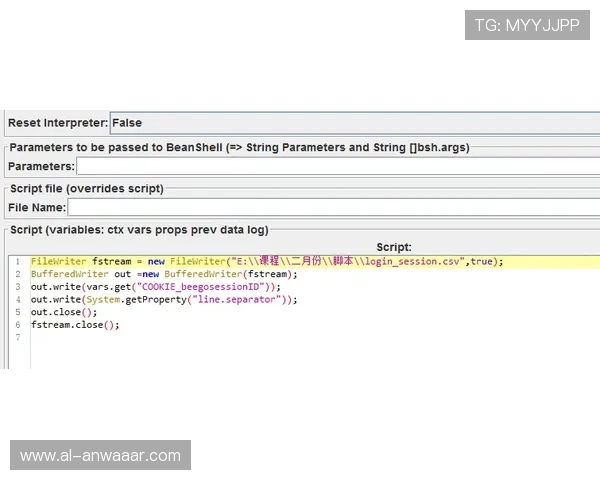Click line number 6 in the gutter
This screenshot has width=600, height=480.
(17, 325)
